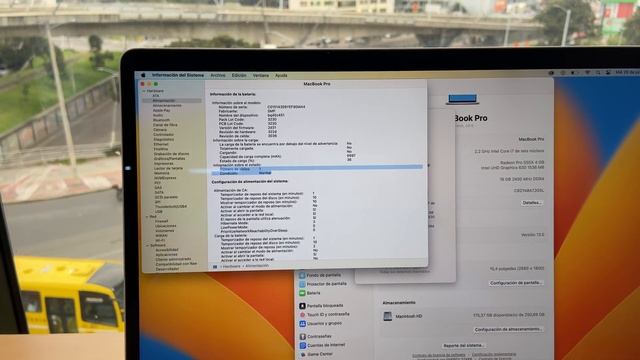
Task: Select Memoria in the sidebar
Action: pos(162,173)
